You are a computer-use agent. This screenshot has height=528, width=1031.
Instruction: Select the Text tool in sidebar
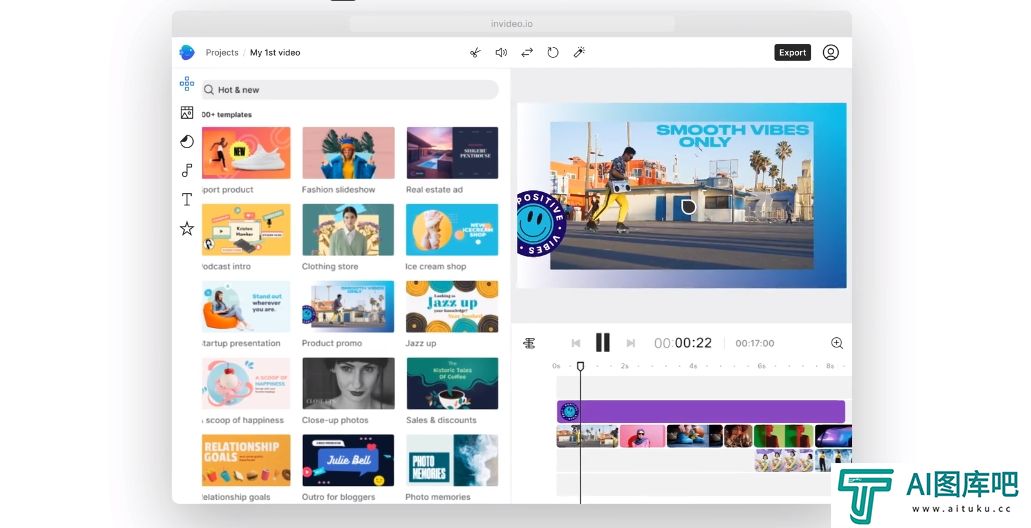(x=187, y=200)
